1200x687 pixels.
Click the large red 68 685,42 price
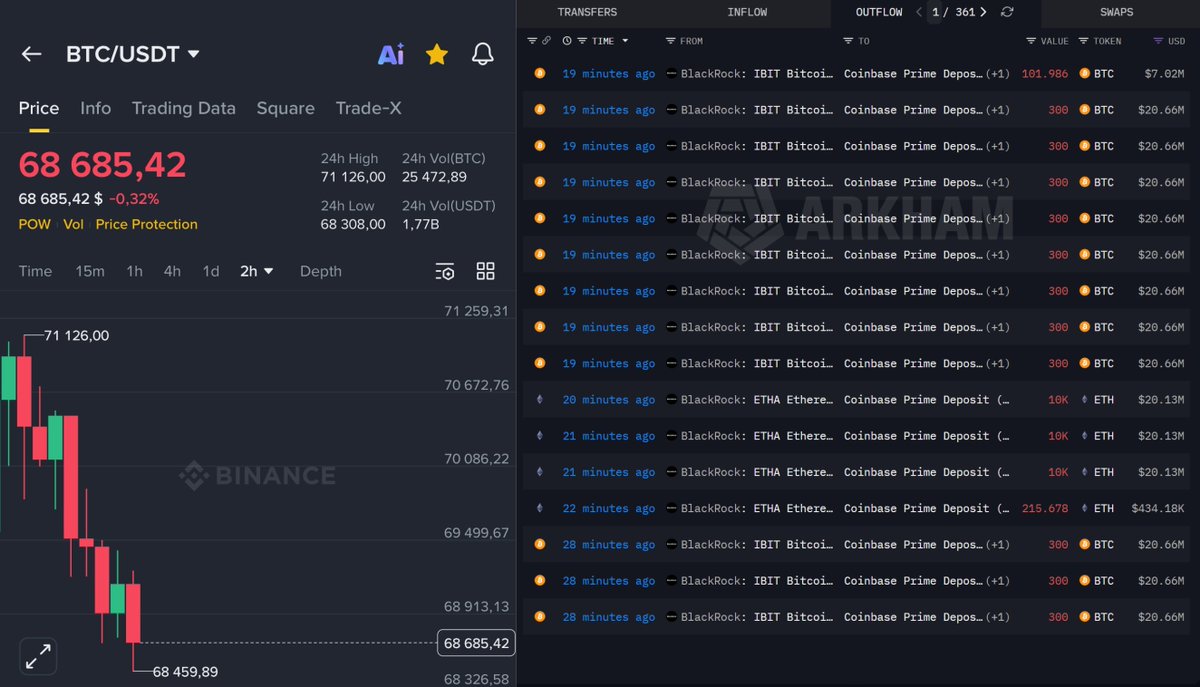pos(102,165)
